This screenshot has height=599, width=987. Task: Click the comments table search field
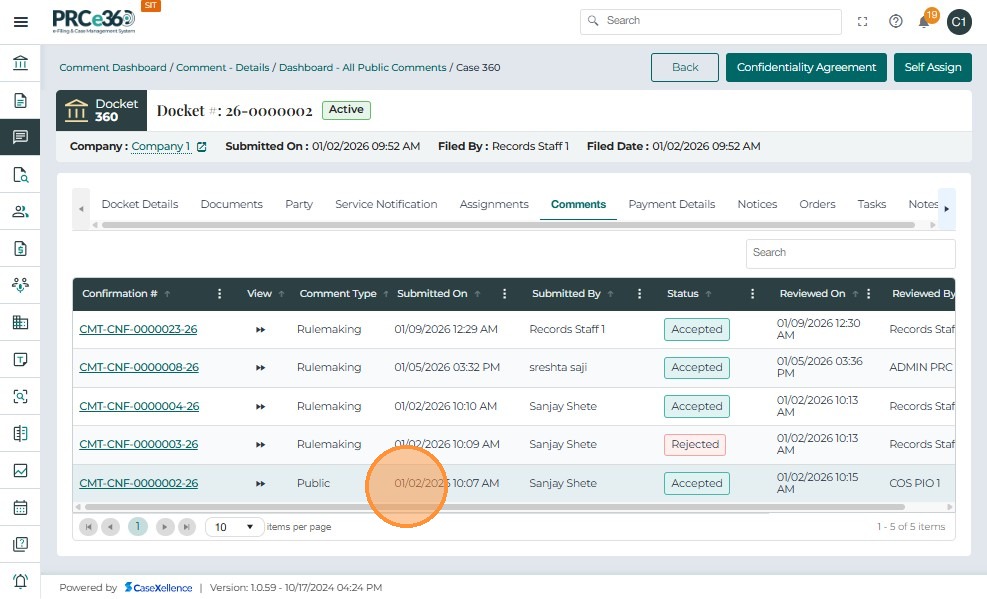tap(850, 253)
